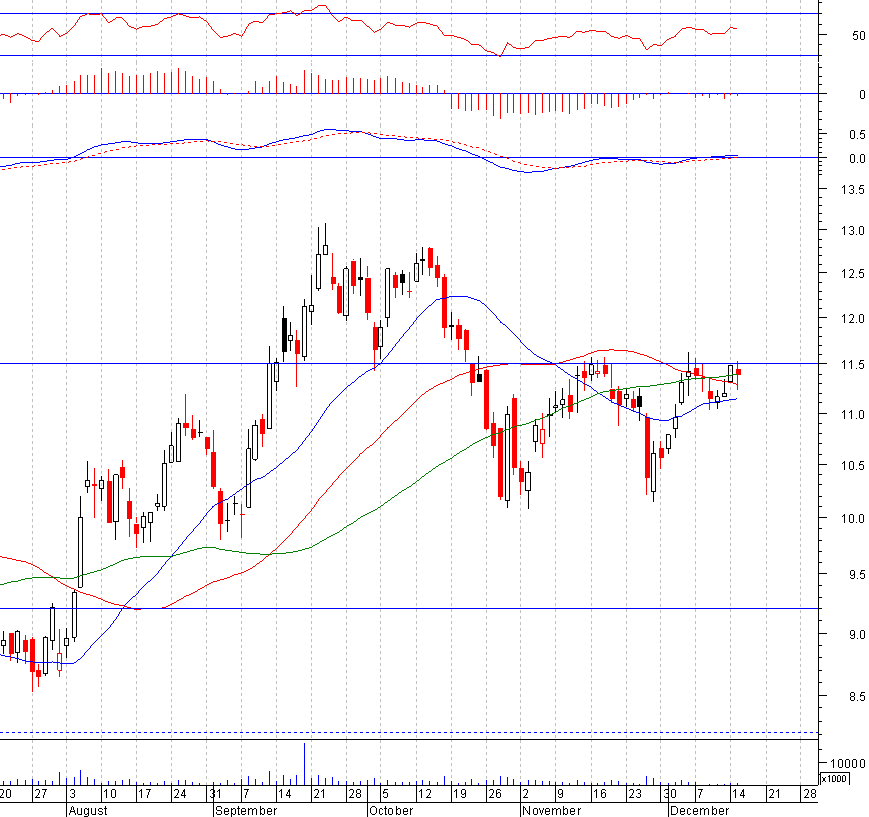The width and height of the screenshot is (869, 817).
Task: Click the '24' date axis label
Action: [x=180, y=794]
